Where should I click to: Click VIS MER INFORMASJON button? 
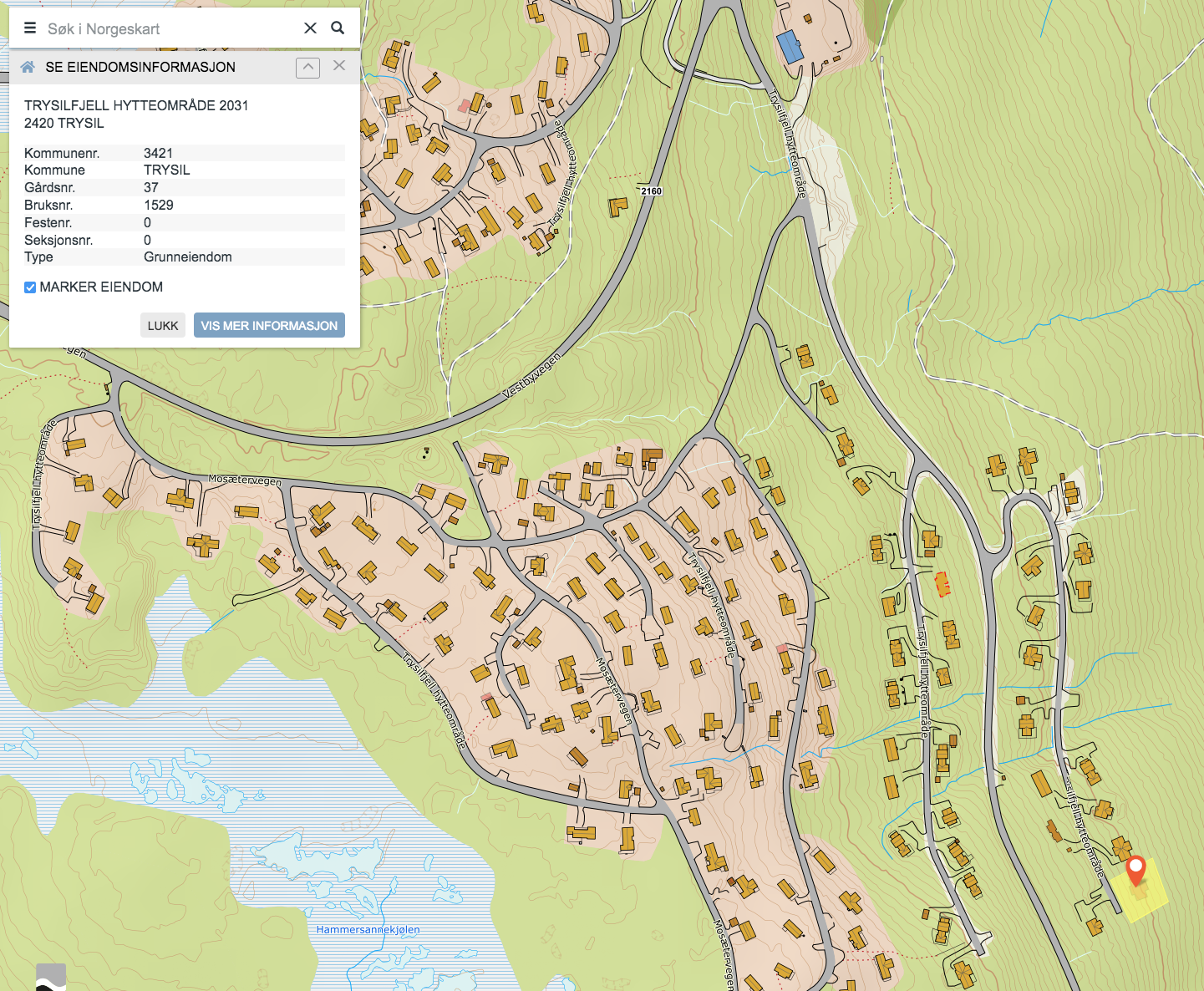(x=269, y=326)
